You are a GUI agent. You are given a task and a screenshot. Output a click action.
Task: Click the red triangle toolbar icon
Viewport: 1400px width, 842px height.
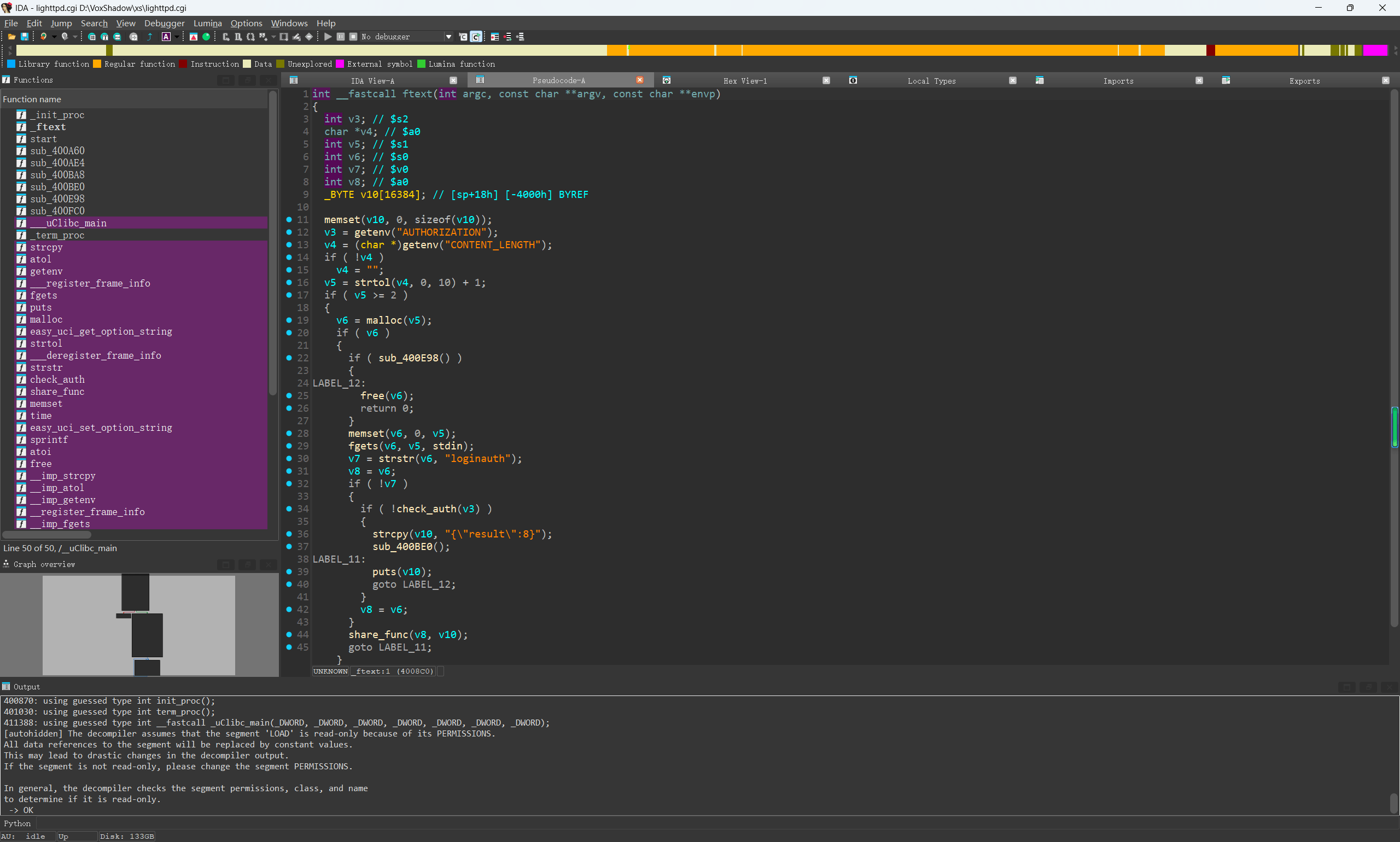click(x=194, y=37)
